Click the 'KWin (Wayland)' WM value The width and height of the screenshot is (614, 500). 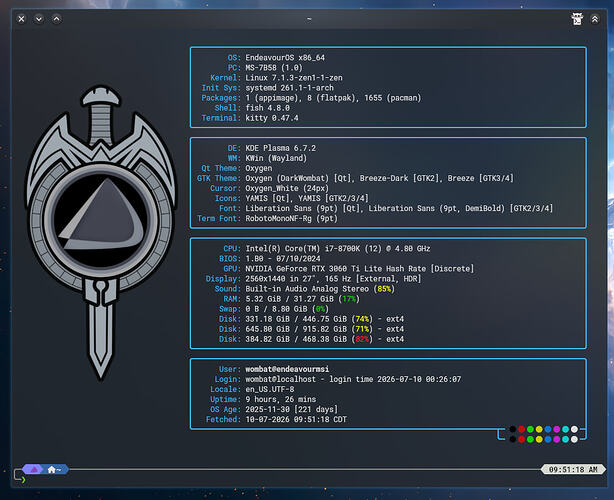point(276,158)
